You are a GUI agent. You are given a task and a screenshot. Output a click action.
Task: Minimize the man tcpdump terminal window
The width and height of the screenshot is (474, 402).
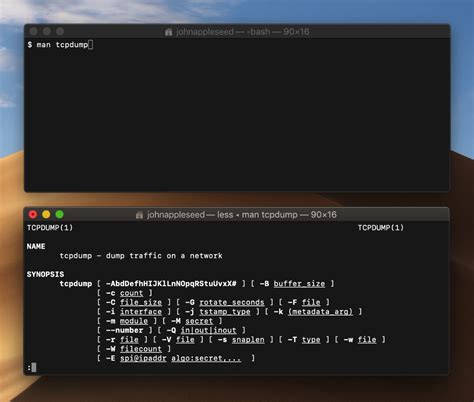[x=46, y=214]
